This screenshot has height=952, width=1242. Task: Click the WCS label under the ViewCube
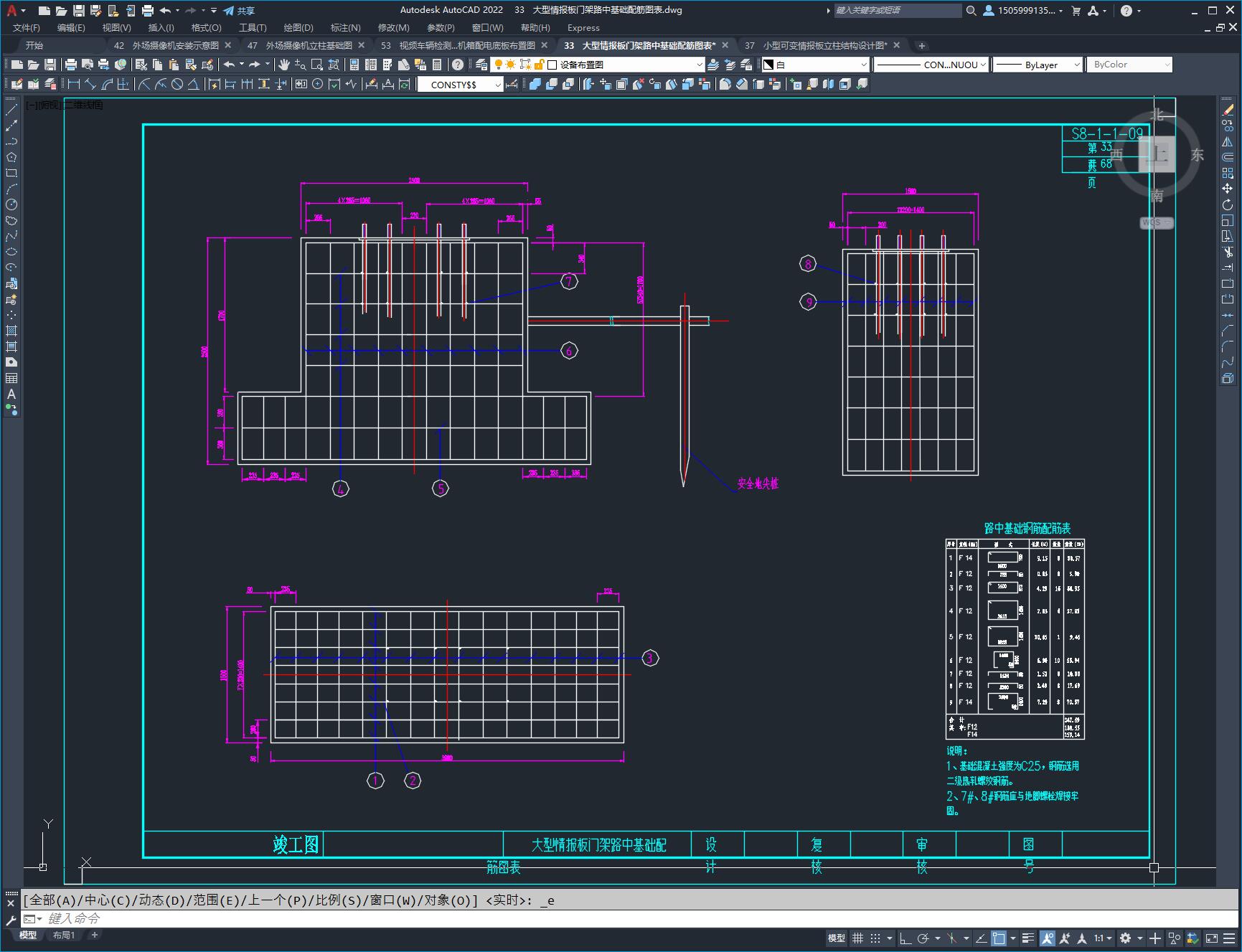point(1156,223)
